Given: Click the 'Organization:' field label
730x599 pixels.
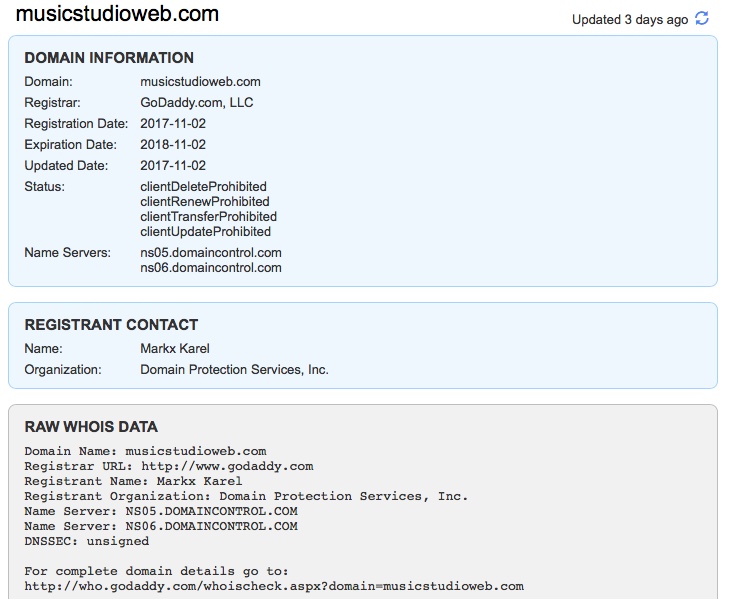Looking at the screenshot, I should click(x=62, y=369).
